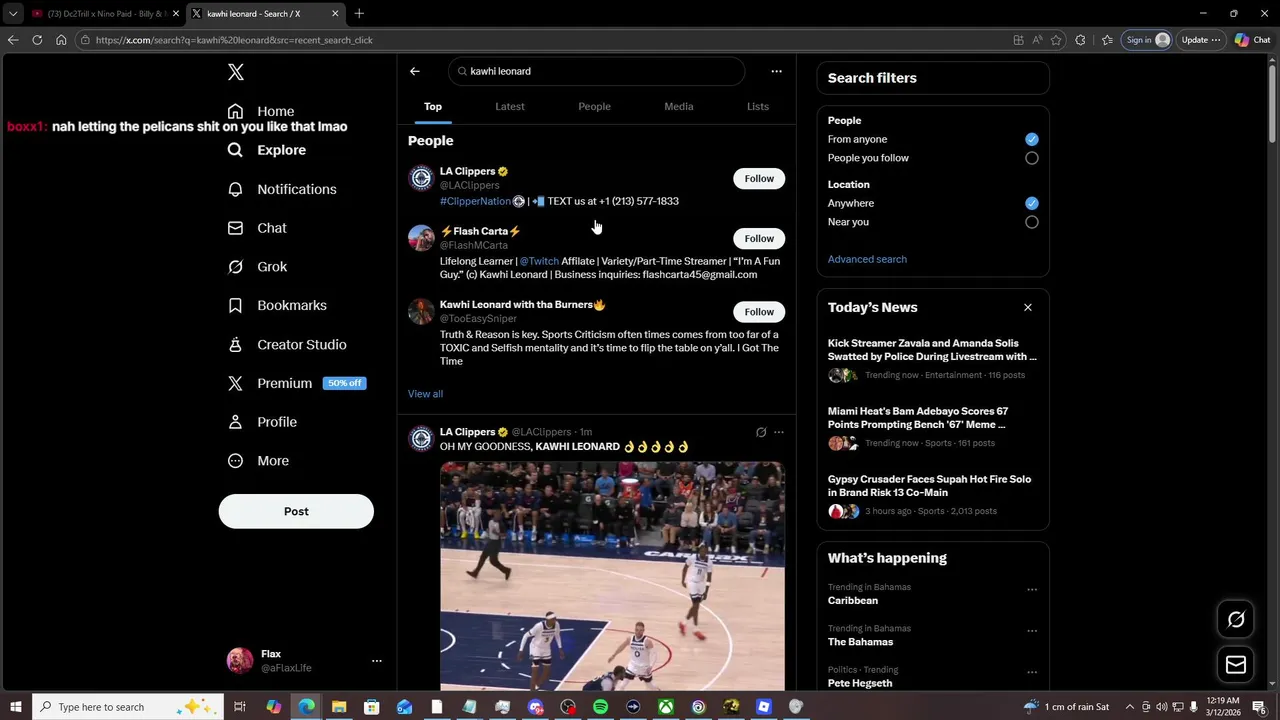Image resolution: width=1280 pixels, height=720 pixels.
Task: Open floating messages envelope button
Action: 1236,665
